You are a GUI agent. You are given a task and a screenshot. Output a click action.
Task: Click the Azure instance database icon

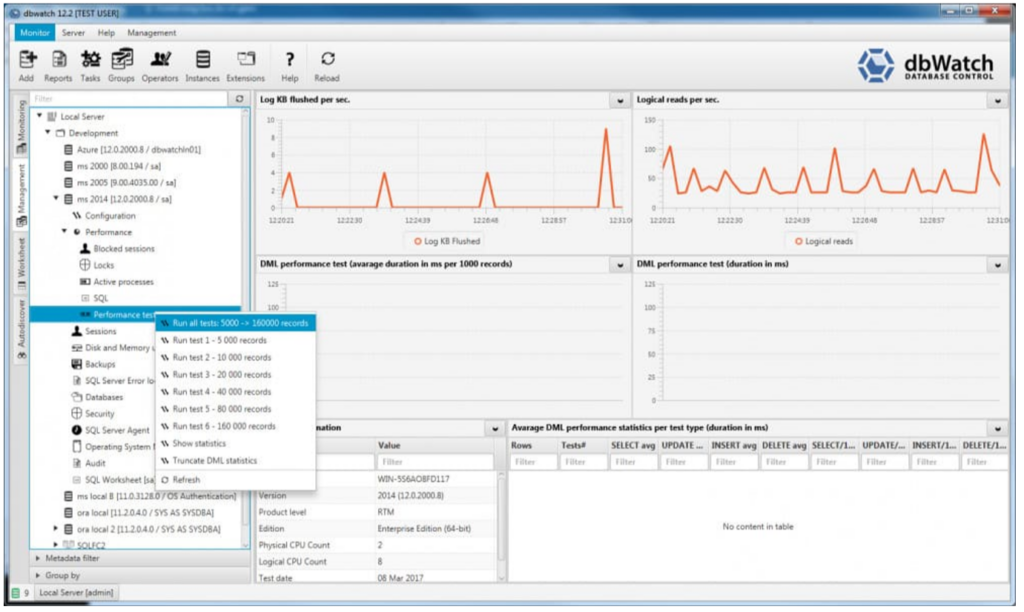69,150
